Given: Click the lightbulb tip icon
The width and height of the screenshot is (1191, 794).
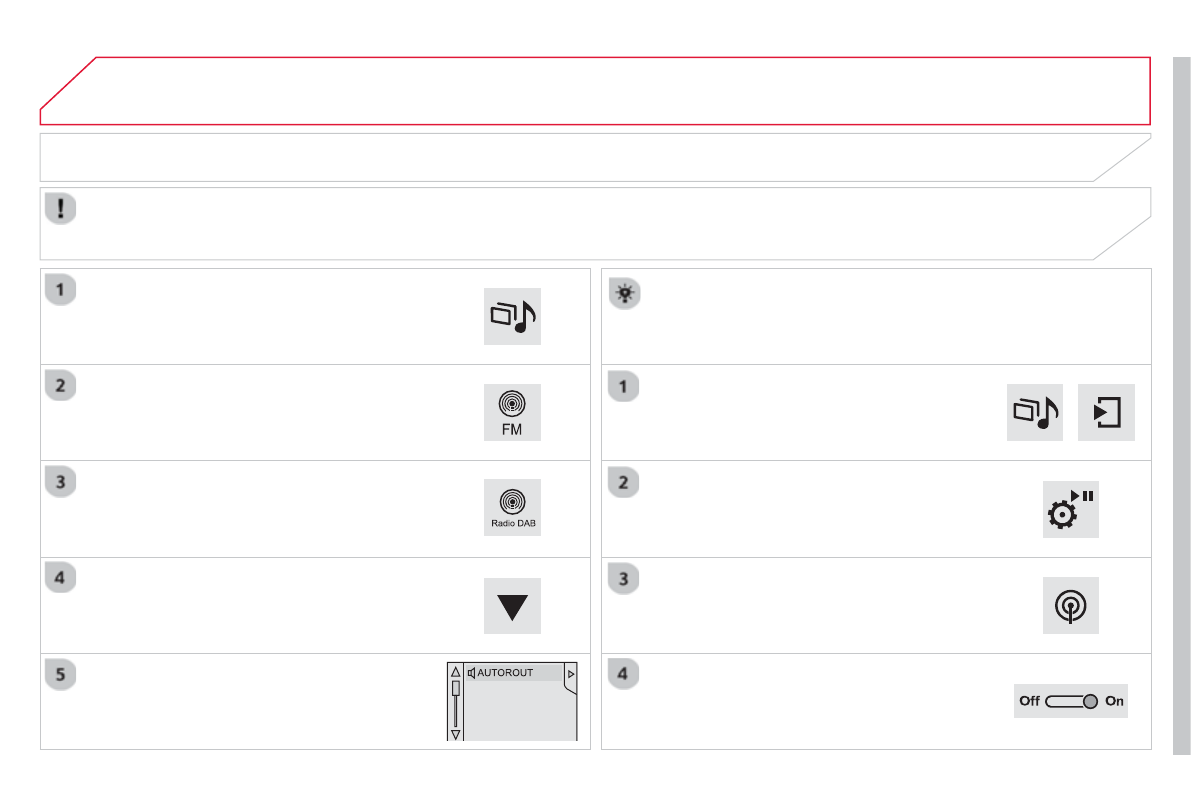Looking at the screenshot, I should pyautogui.click(x=624, y=292).
